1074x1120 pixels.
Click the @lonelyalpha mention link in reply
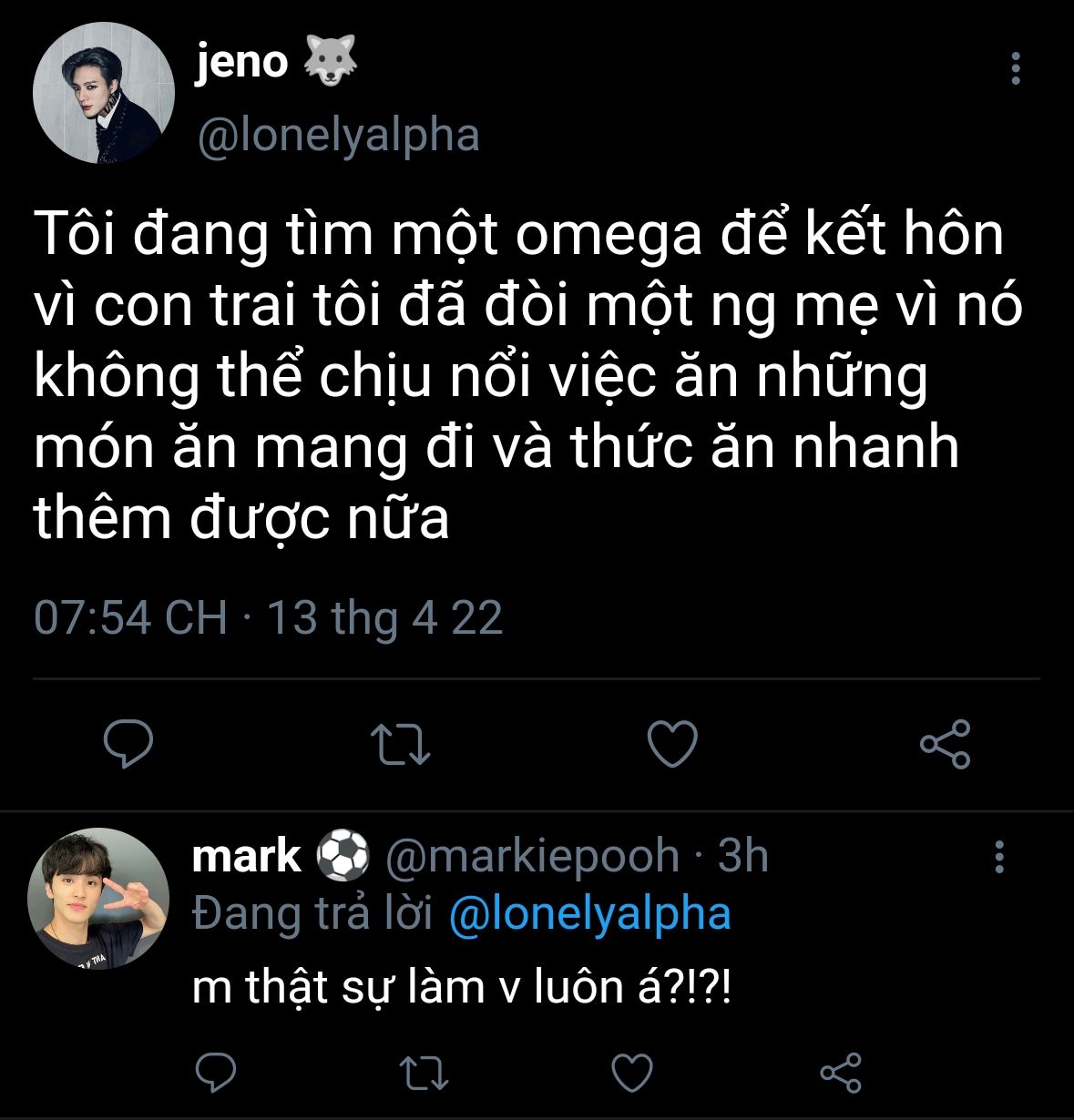(590, 914)
